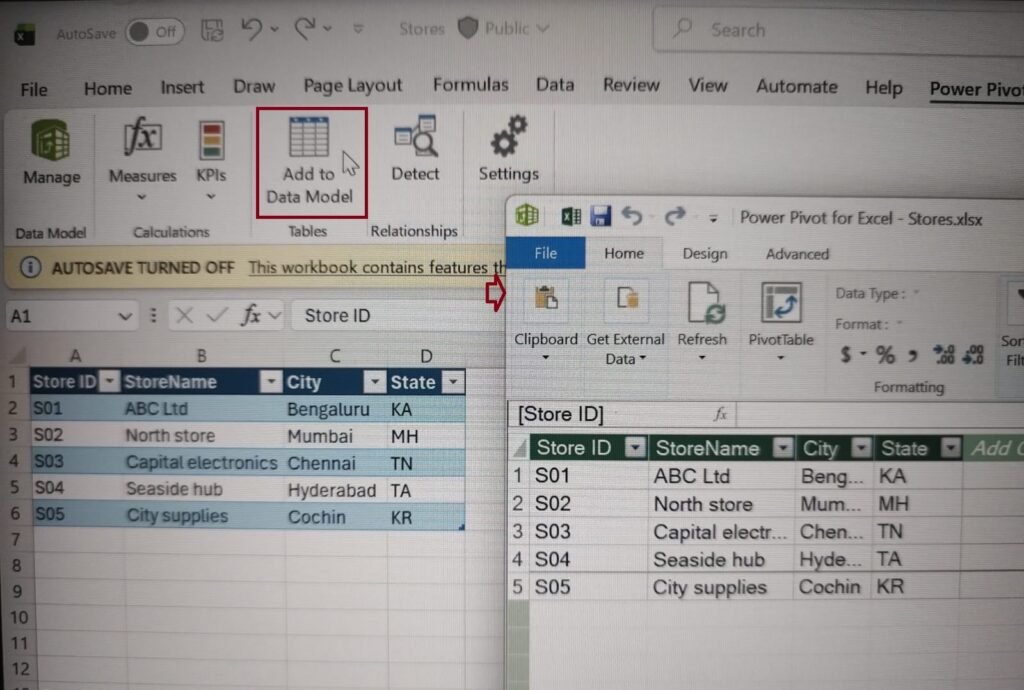Apply percent format in Power Pivot
Image resolution: width=1024 pixels, height=690 pixels.
(x=885, y=355)
